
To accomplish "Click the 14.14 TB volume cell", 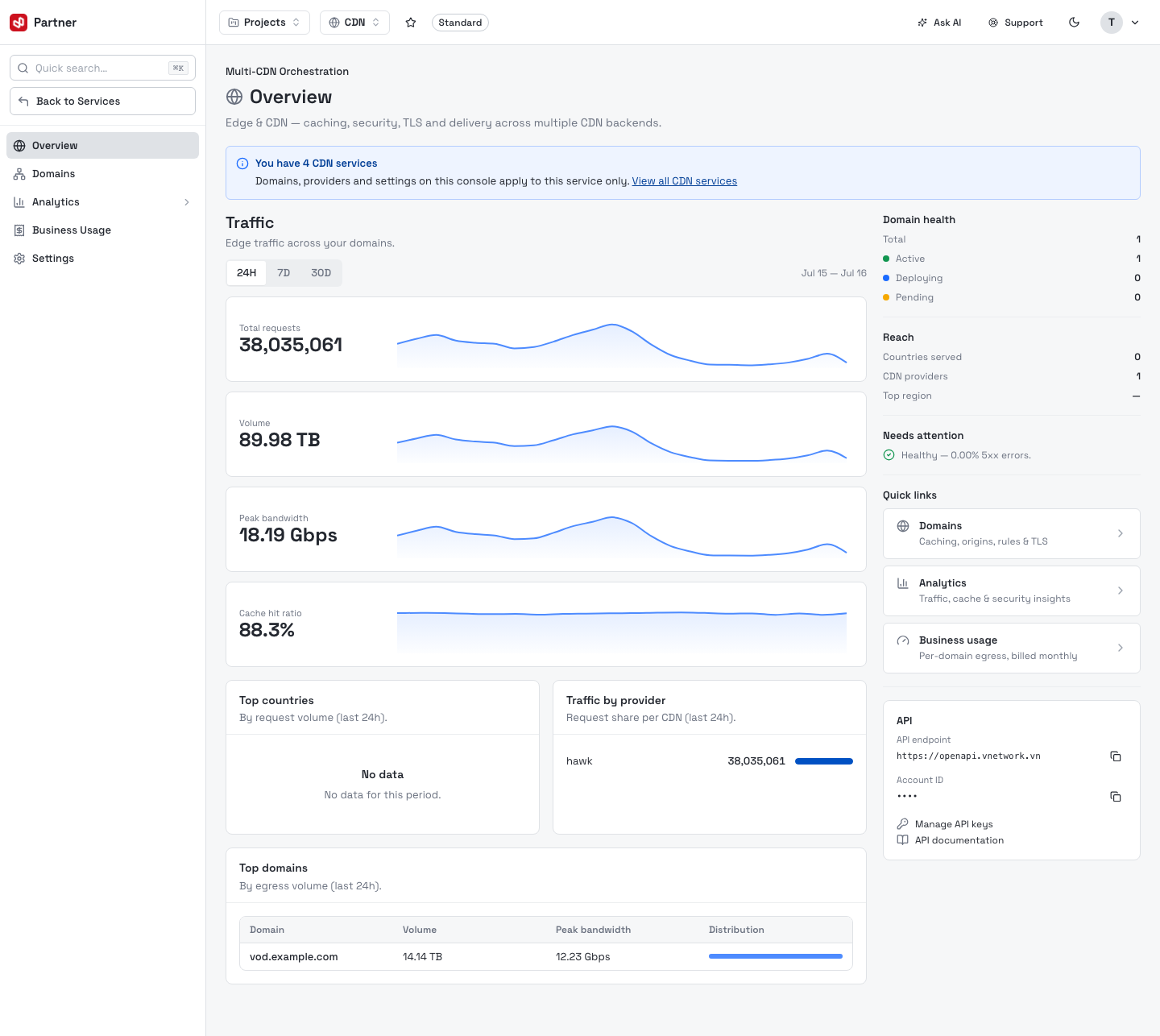I will click(422, 957).
